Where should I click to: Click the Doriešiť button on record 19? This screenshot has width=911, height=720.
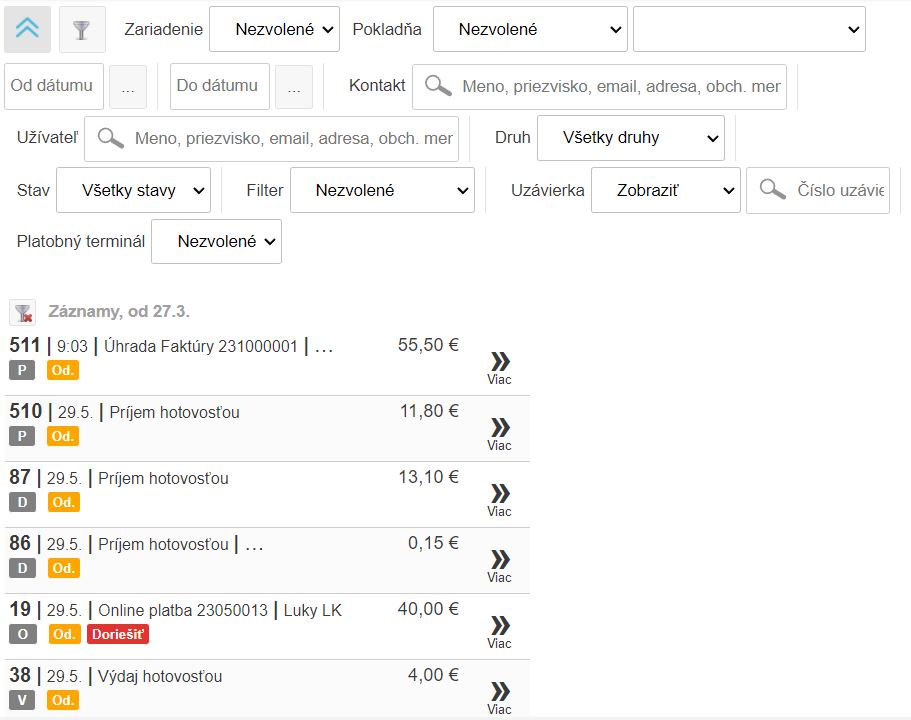pos(117,634)
